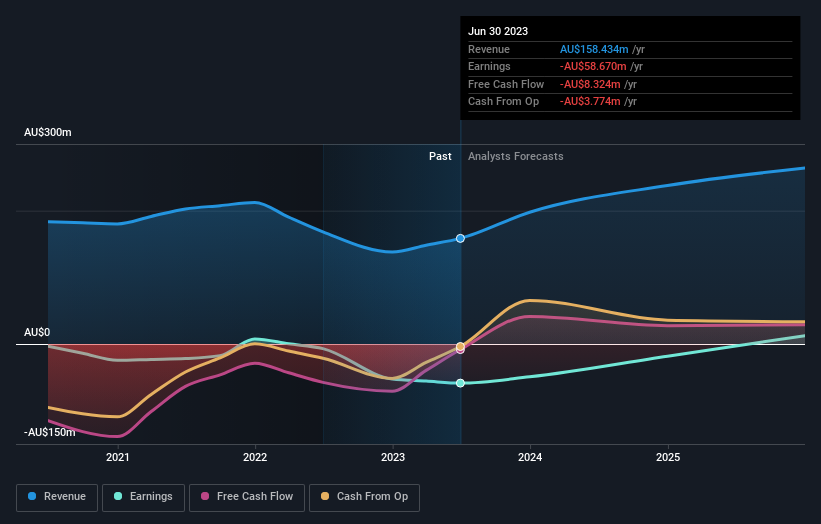Screen dimensions: 821x524
Task: Click the 2023 x-axis label
Action: pos(393,458)
